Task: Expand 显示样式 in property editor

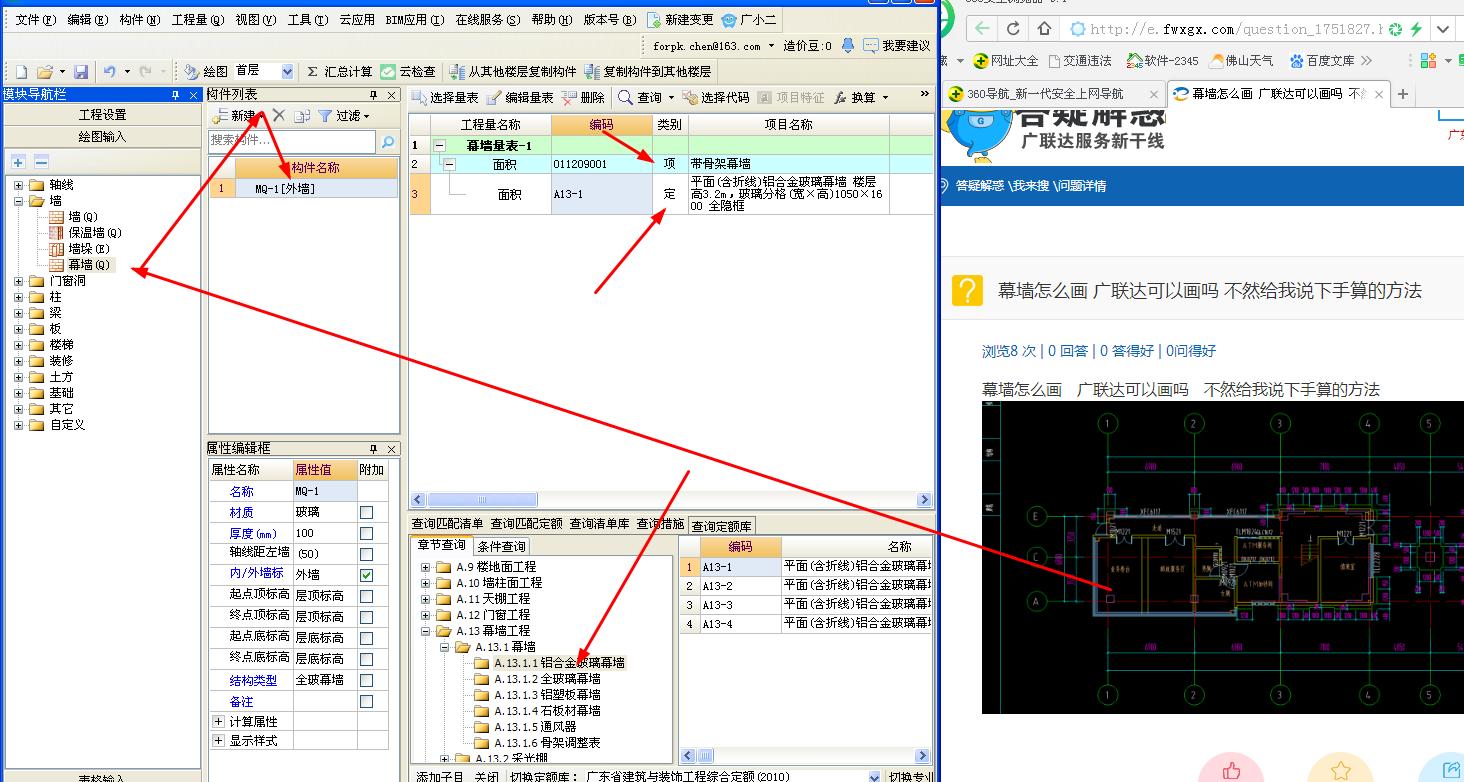Action: pyautogui.click(x=219, y=741)
